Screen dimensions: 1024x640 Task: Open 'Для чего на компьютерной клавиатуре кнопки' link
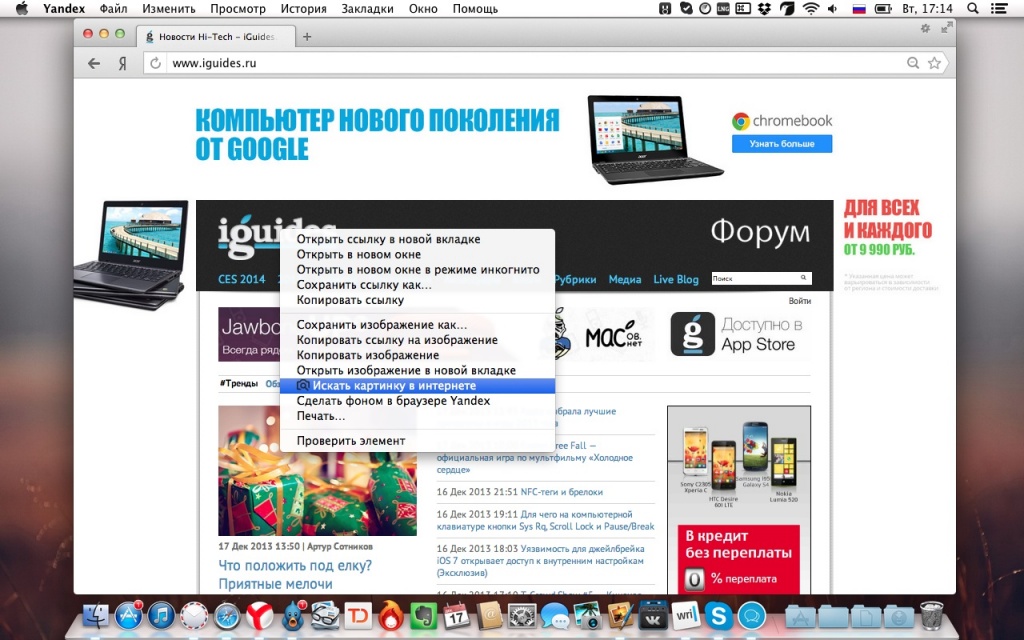545,520
